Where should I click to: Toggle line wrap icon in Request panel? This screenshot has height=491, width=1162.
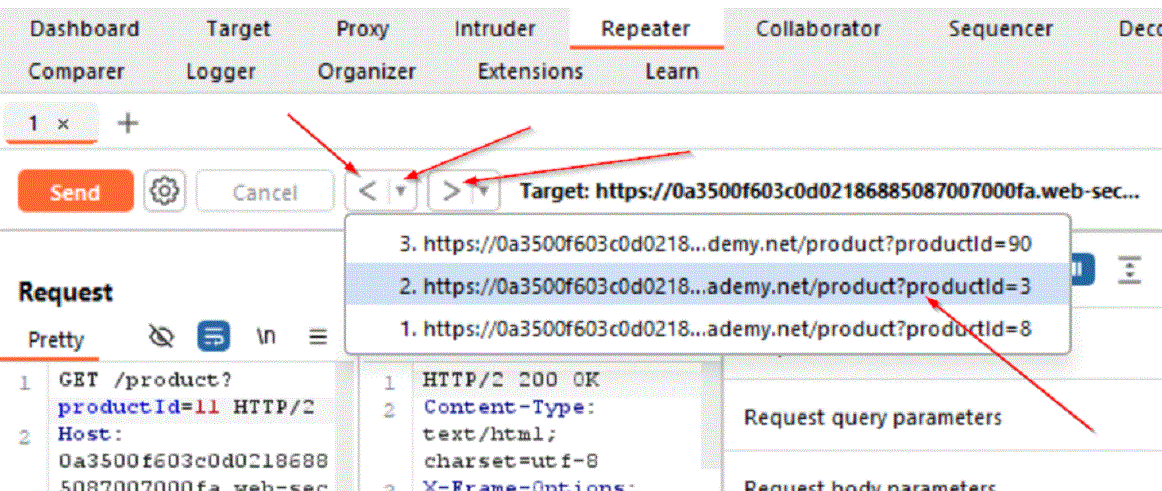coord(212,337)
